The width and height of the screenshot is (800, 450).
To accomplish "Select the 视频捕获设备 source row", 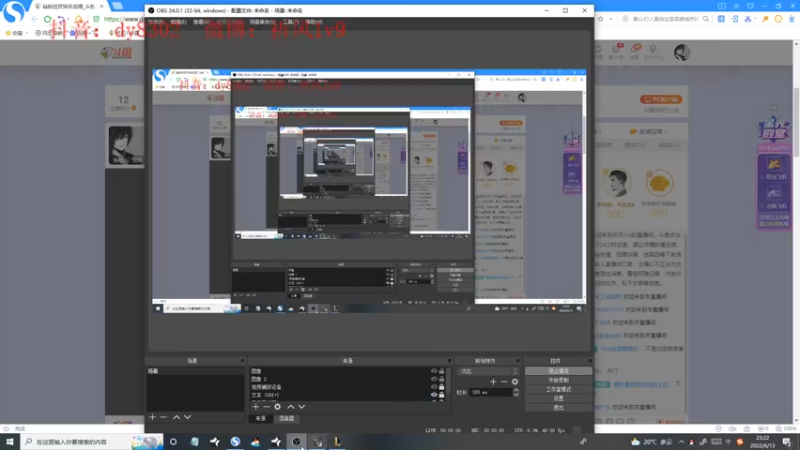I will (x=347, y=387).
